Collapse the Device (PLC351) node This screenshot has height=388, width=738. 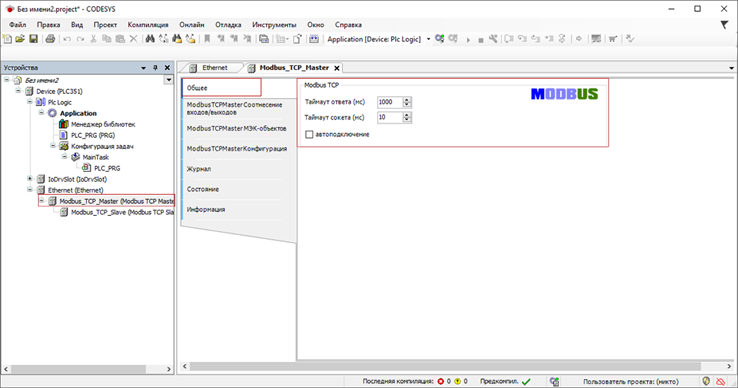tap(18, 91)
